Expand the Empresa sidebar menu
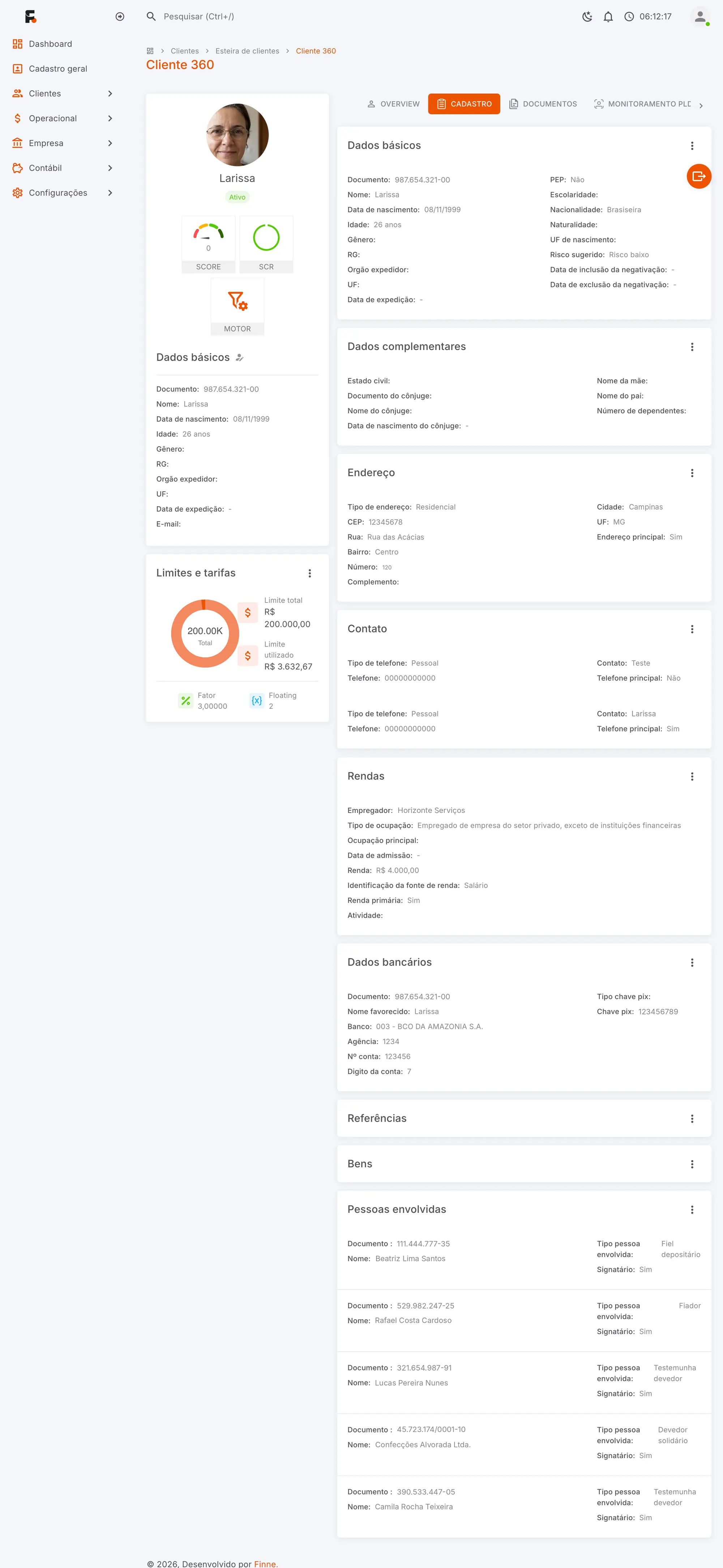This screenshot has height=1568, width=723. (x=63, y=143)
